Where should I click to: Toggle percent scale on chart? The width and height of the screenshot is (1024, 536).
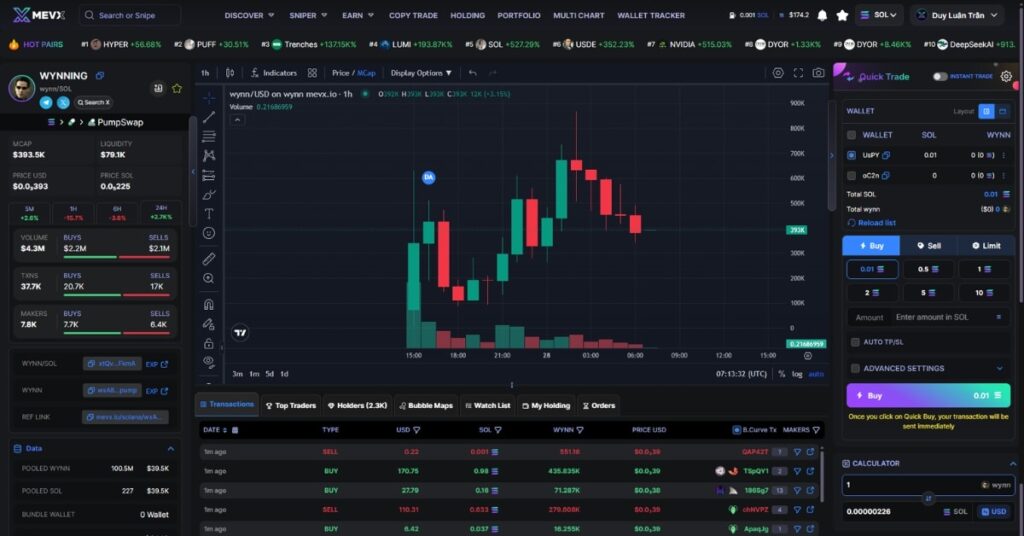click(x=782, y=374)
